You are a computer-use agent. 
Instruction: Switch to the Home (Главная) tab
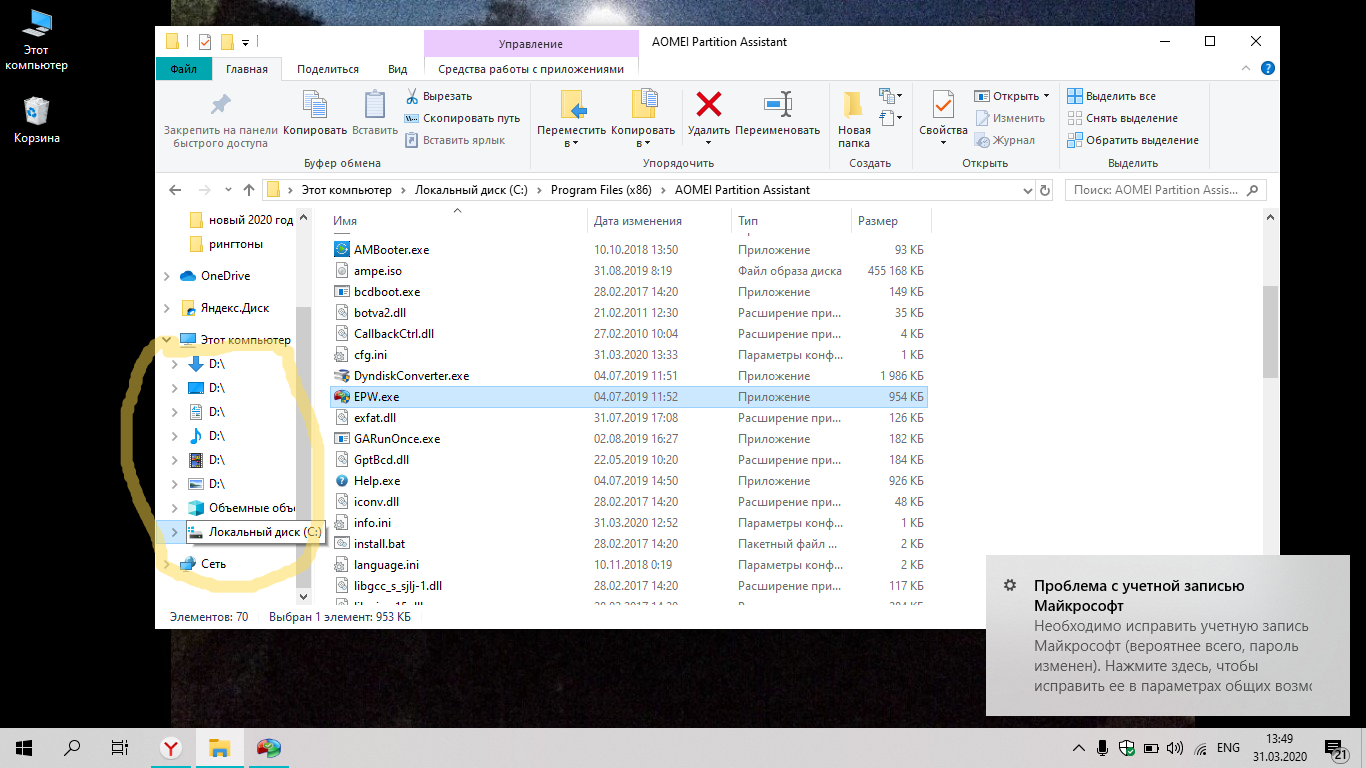pos(247,69)
